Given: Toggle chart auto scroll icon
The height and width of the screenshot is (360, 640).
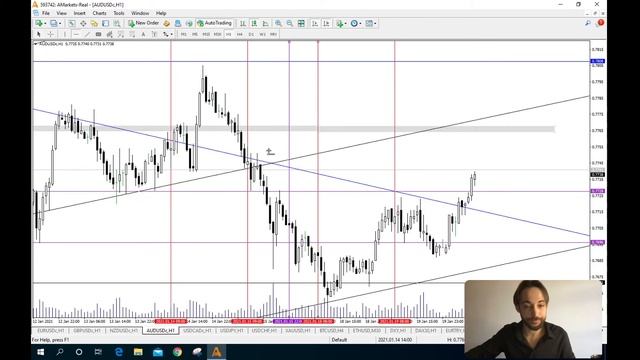Looking at the screenshot, I should (x=315, y=23).
